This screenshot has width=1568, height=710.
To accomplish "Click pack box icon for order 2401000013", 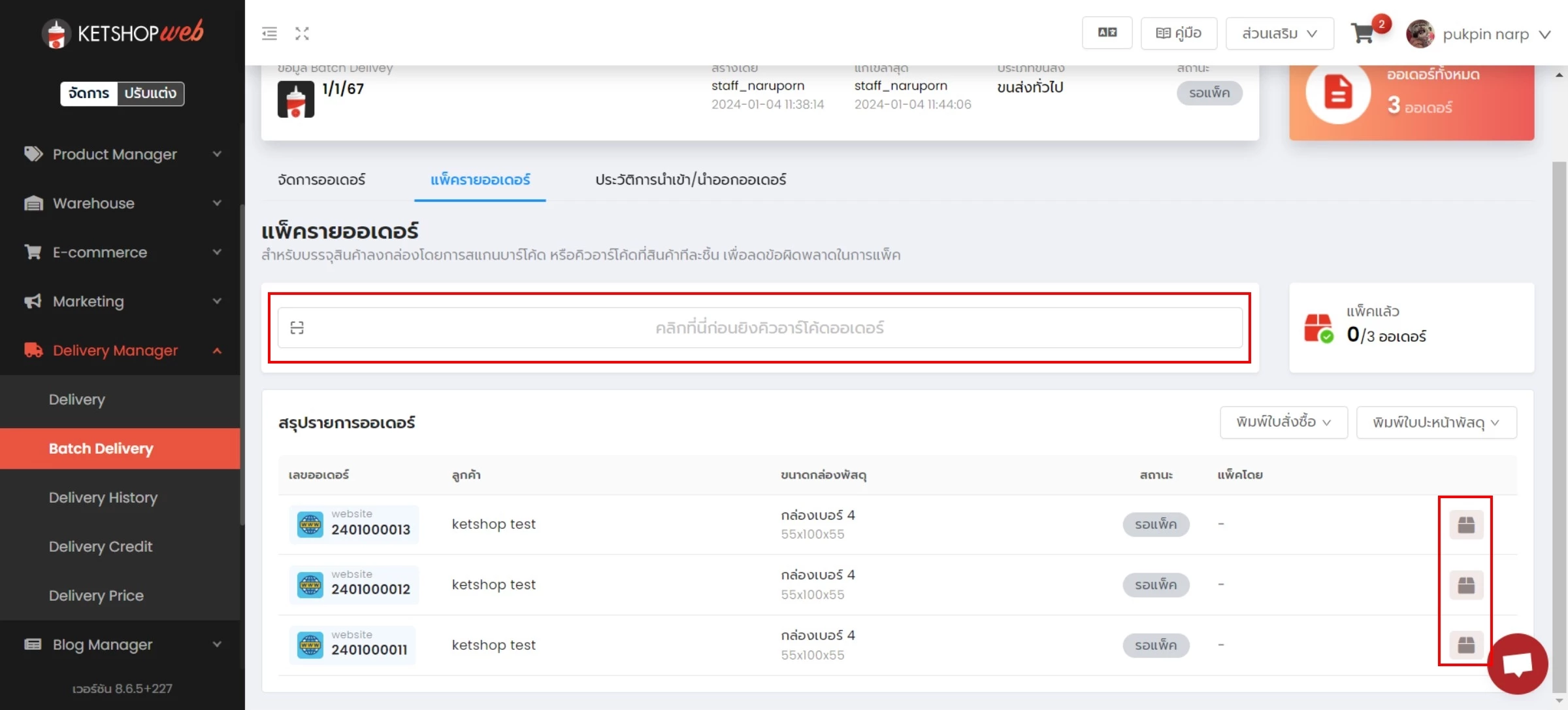I will coord(1466,524).
